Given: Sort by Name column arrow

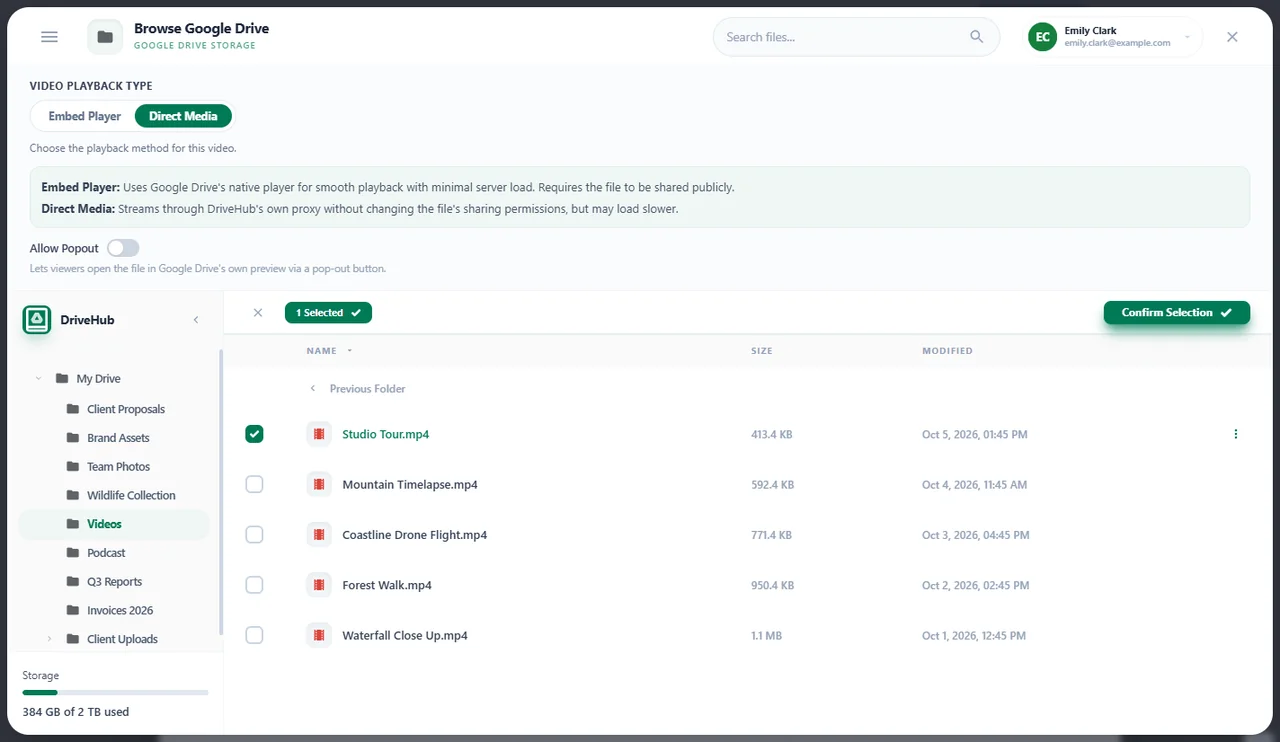Looking at the screenshot, I should click(350, 351).
